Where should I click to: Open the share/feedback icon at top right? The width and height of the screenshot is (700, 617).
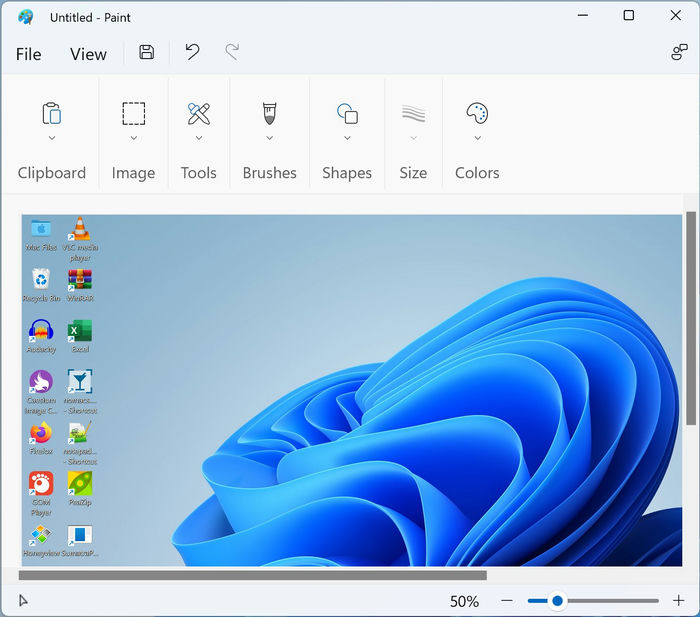tap(679, 52)
